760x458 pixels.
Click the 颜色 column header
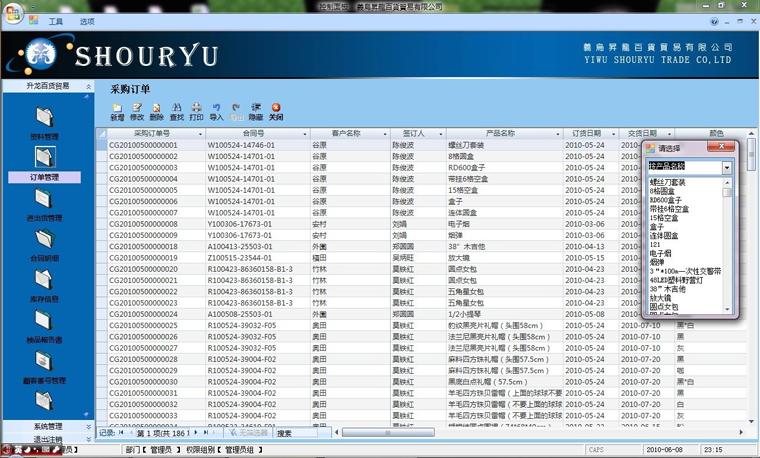[716, 133]
